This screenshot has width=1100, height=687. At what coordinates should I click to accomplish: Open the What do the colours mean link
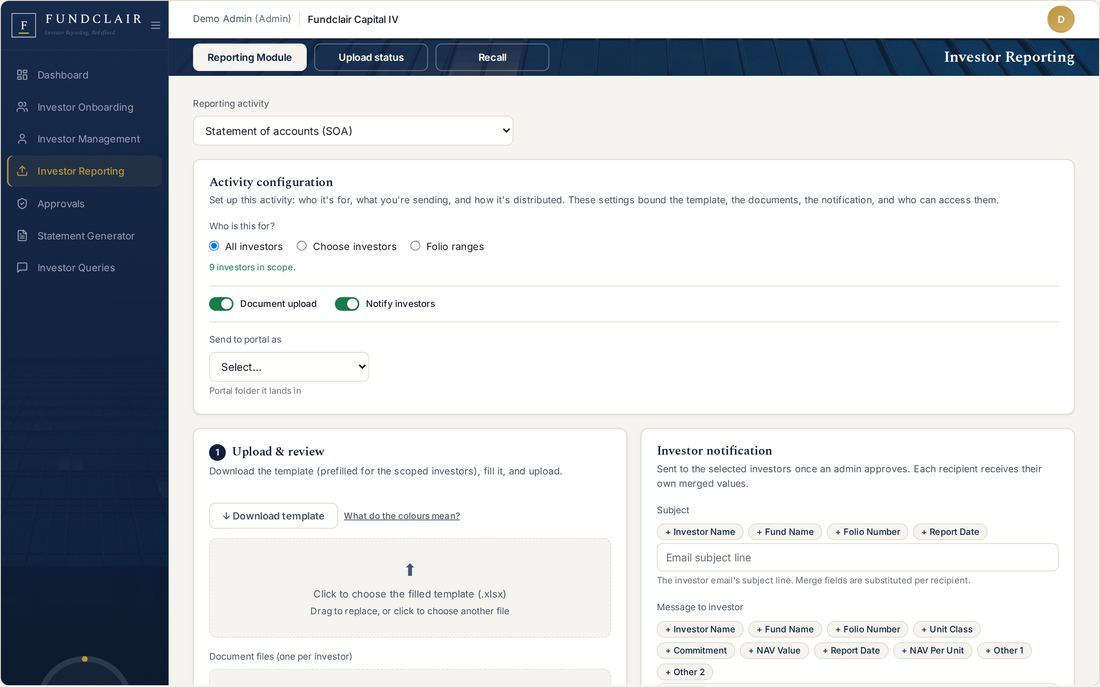(x=402, y=516)
